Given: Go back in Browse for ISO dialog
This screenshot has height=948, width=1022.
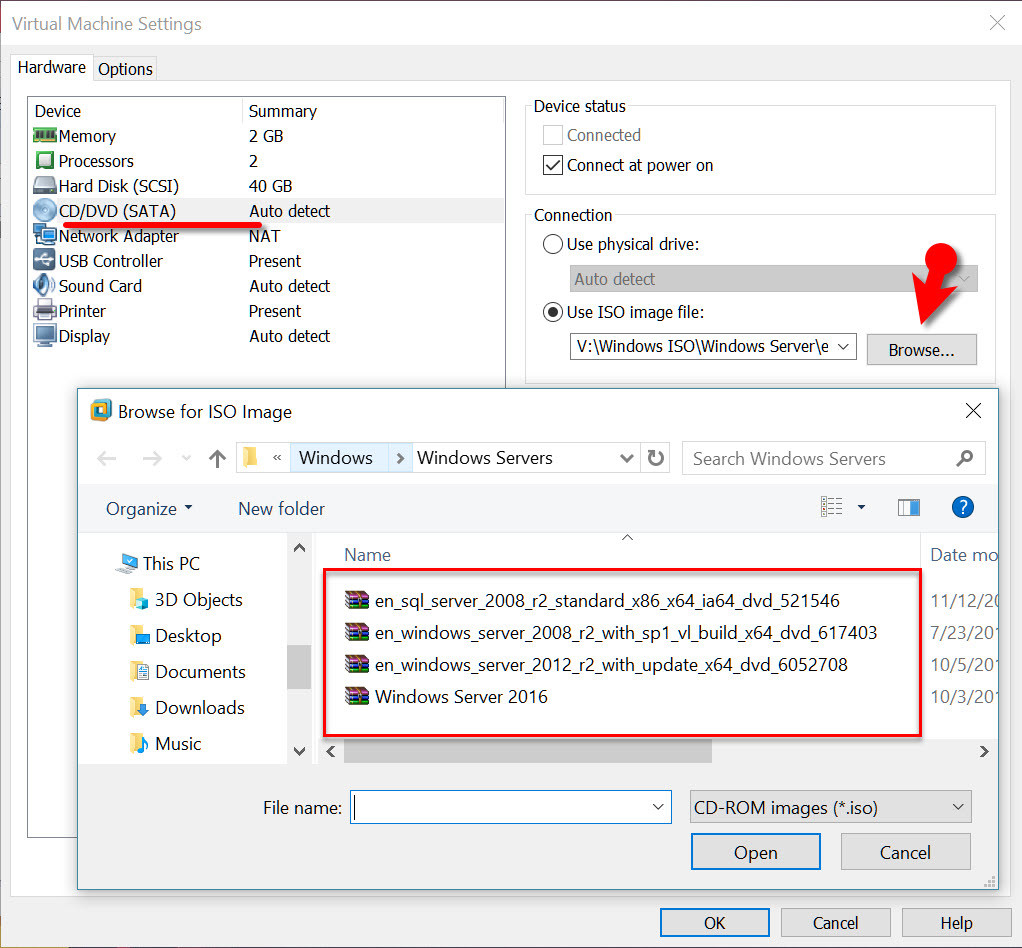Looking at the screenshot, I should pyautogui.click(x=107, y=458).
